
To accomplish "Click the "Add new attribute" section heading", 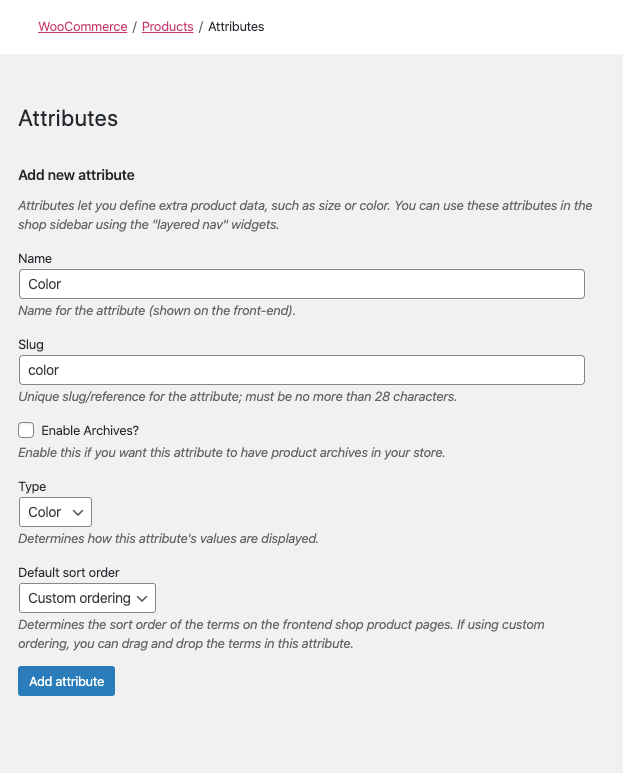I will pos(76,175).
